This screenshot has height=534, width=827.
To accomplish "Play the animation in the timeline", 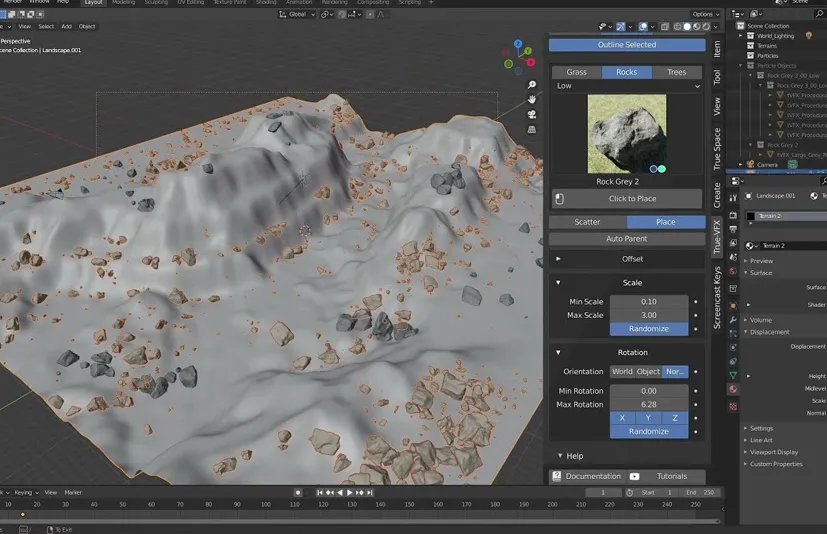I will (x=349, y=492).
